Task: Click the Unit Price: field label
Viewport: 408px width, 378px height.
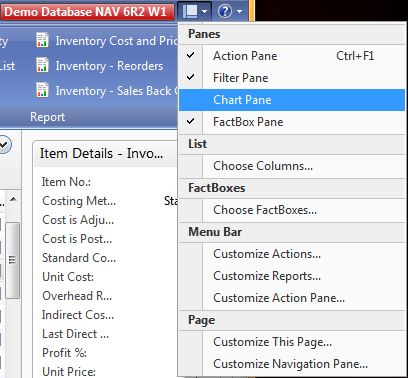Action: (x=69, y=372)
